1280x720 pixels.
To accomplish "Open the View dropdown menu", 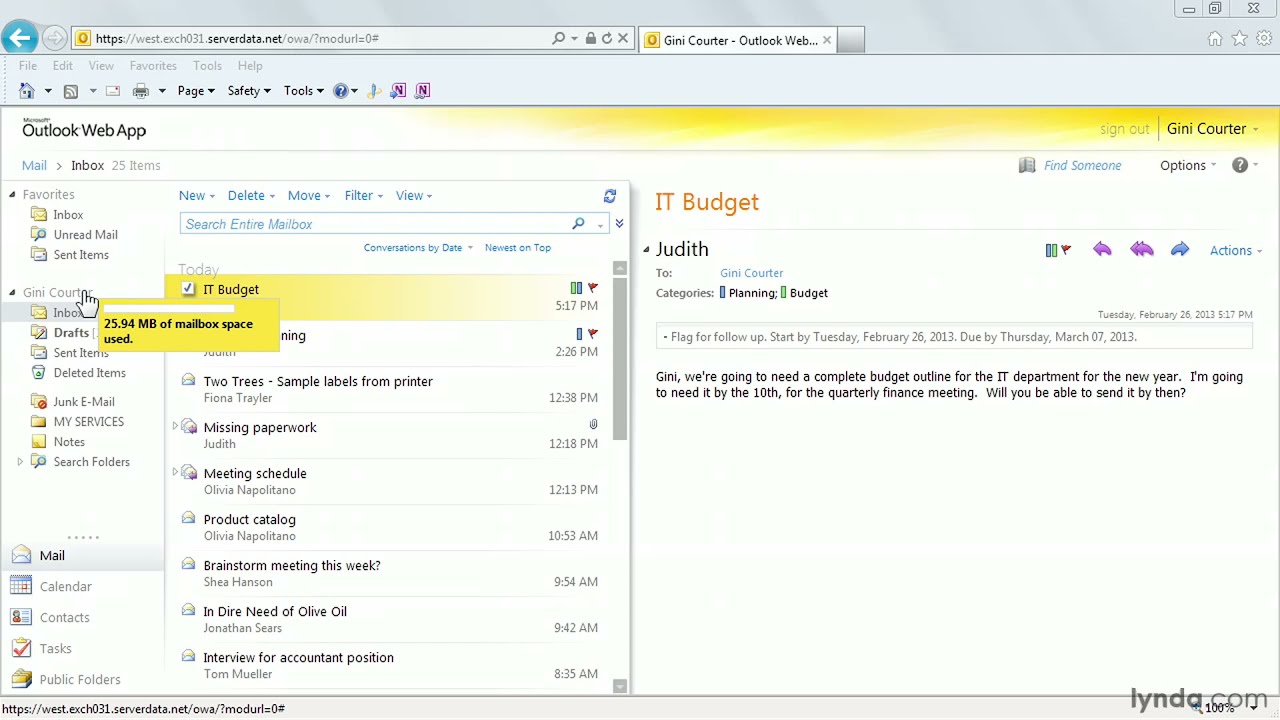I will 414,196.
